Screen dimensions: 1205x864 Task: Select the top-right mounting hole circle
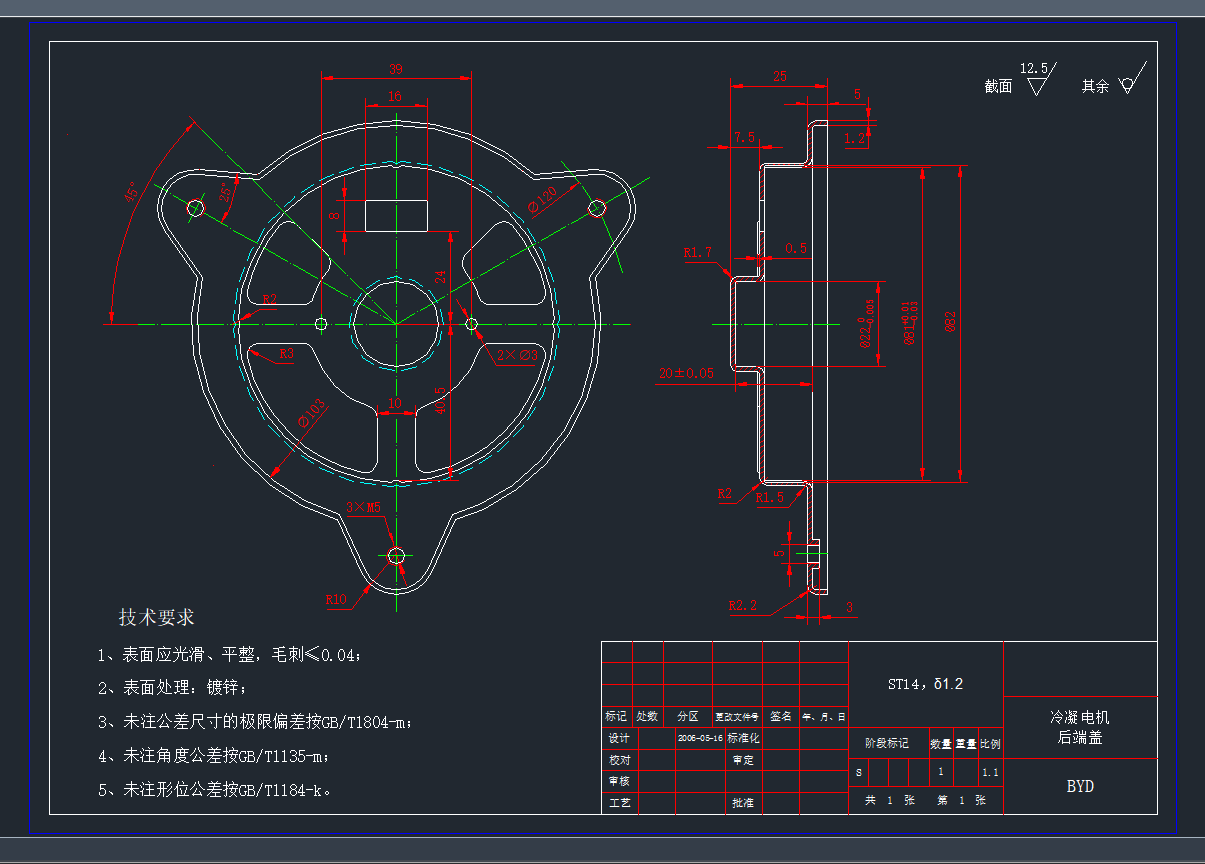[597, 208]
